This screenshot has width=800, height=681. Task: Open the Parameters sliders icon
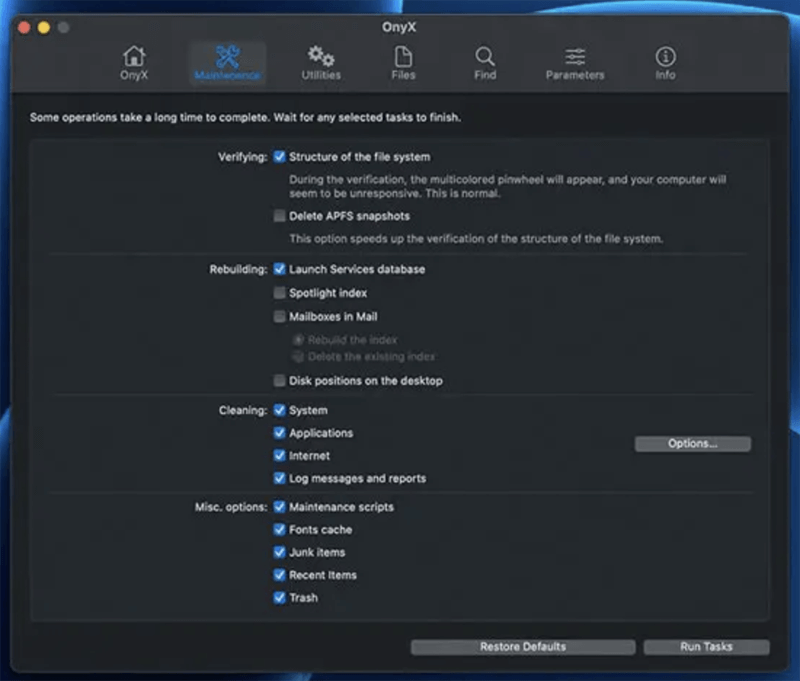575,57
